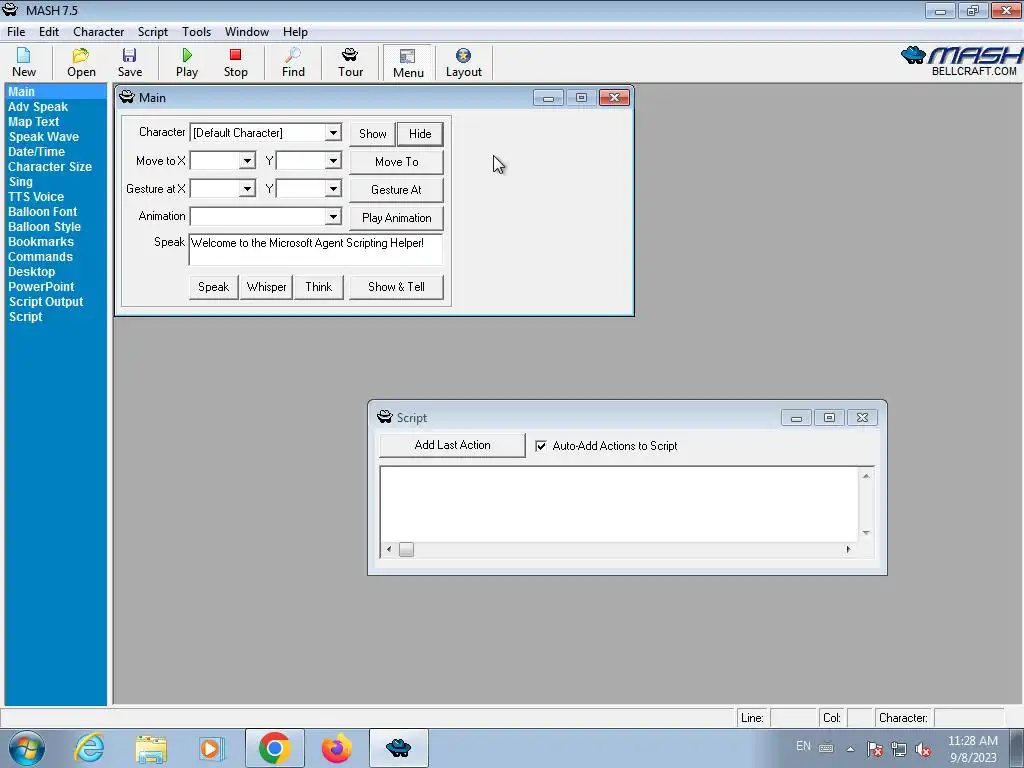Open the Script menu
Viewport: 1024px width, 768px height.
click(153, 31)
